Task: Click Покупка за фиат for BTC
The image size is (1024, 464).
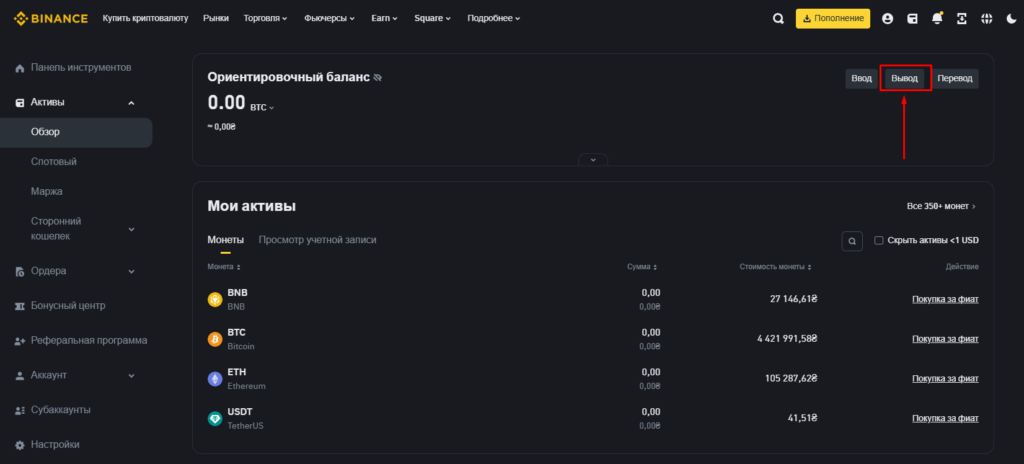Action: [x=945, y=338]
